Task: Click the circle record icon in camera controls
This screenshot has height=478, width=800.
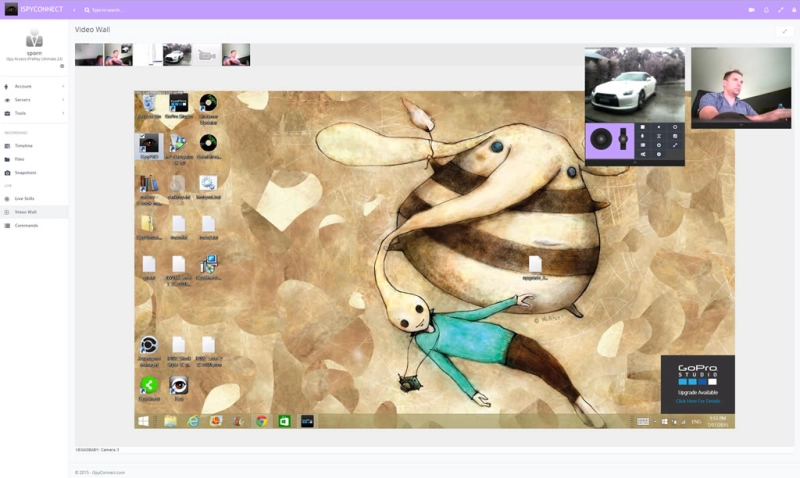Action: (x=675, y=127)
